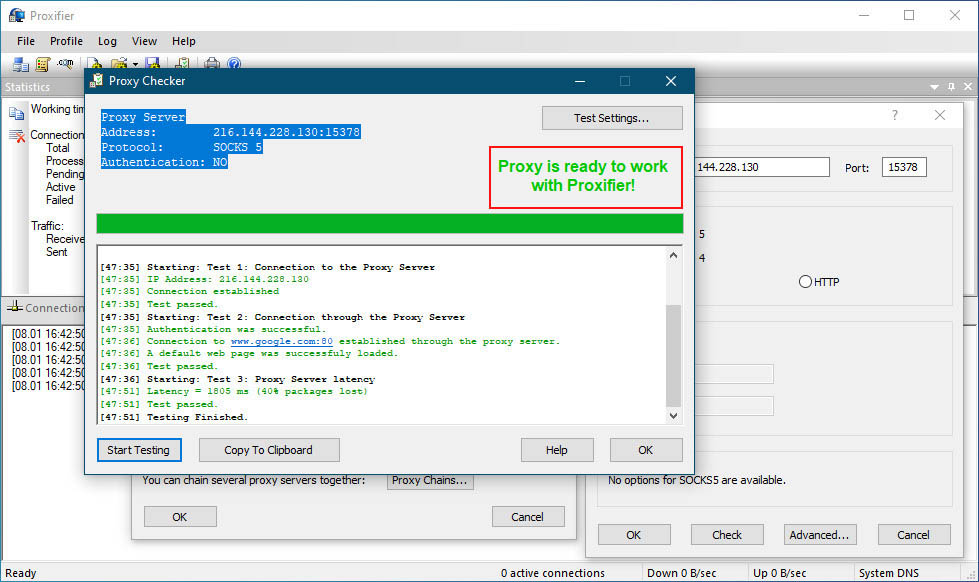Open the Statistics panel dropdown arrow
Screen dimensions: 979x582
tap(934, 87)
